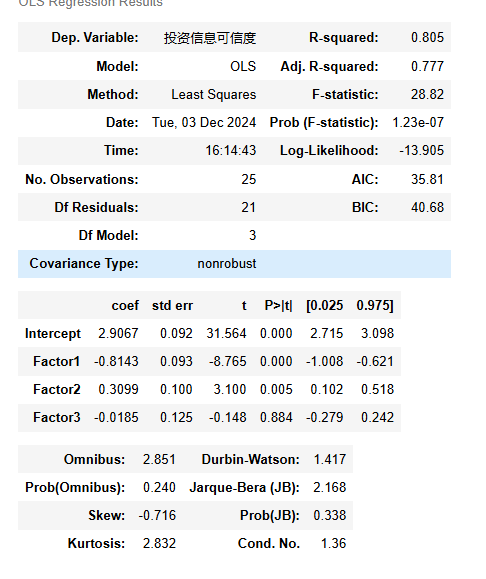486x579 pixels.
Task: Select the Dep. Variable label
Action: 95,37
